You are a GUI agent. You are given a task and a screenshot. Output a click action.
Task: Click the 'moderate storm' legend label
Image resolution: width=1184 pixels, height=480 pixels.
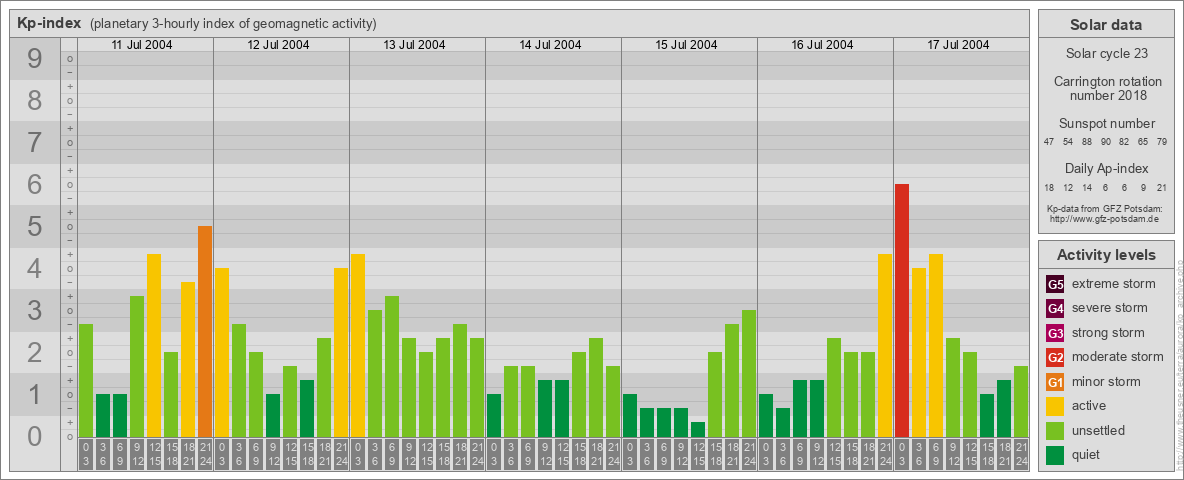click(1118, 356)
